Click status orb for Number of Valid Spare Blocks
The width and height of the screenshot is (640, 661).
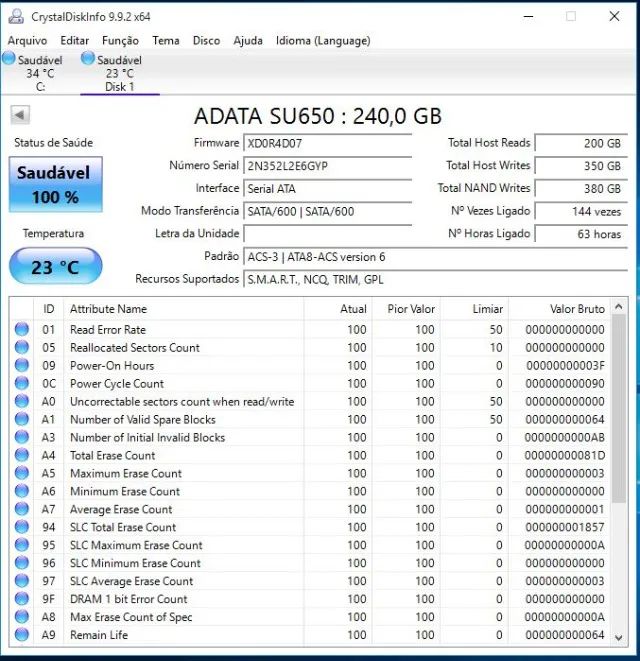click(22, 419)
